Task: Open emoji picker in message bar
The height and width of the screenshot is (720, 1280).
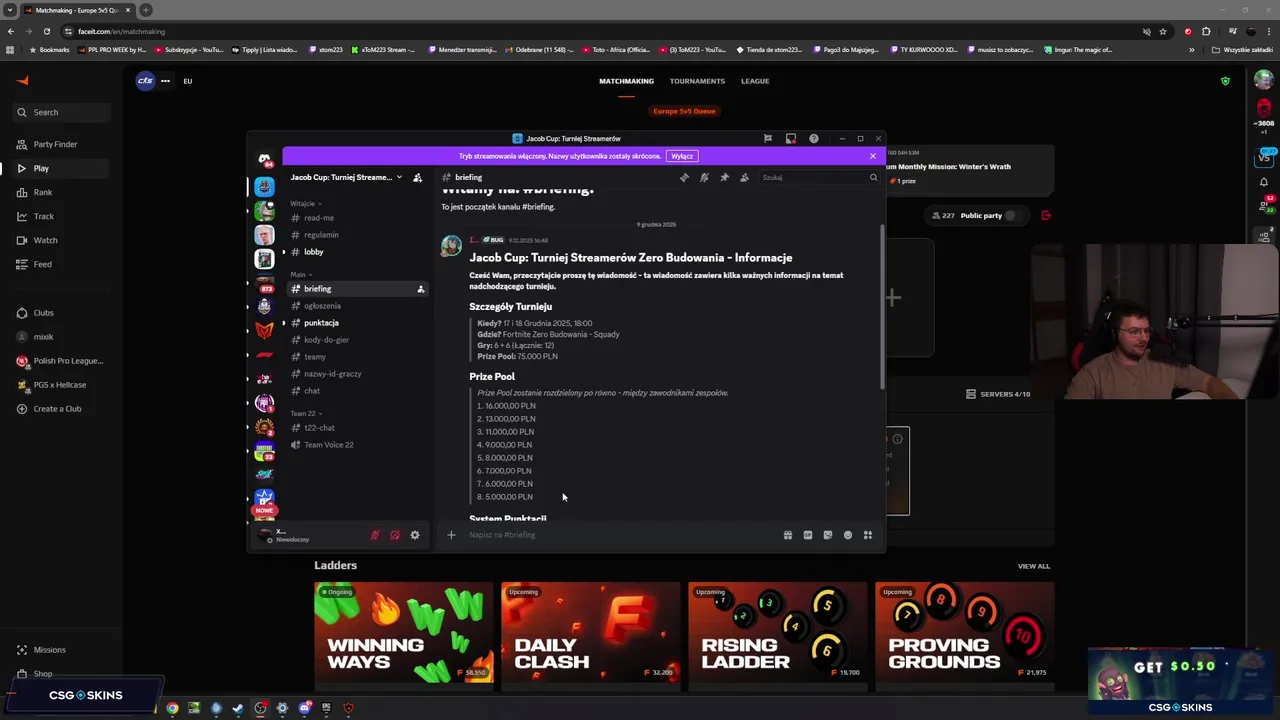Action: click(x=848, y=535)
